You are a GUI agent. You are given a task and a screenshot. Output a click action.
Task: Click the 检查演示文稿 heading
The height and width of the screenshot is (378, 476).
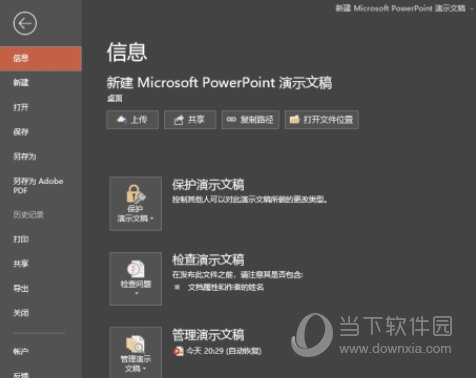(x=208, y=260)
